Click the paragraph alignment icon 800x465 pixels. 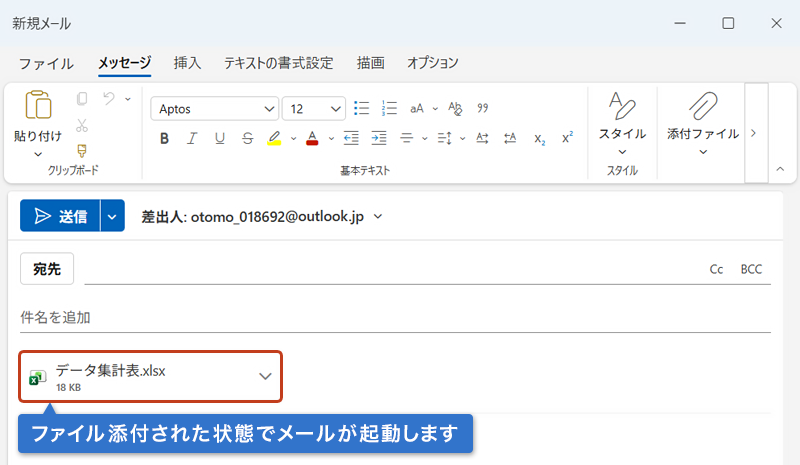[x=407, y=138]
